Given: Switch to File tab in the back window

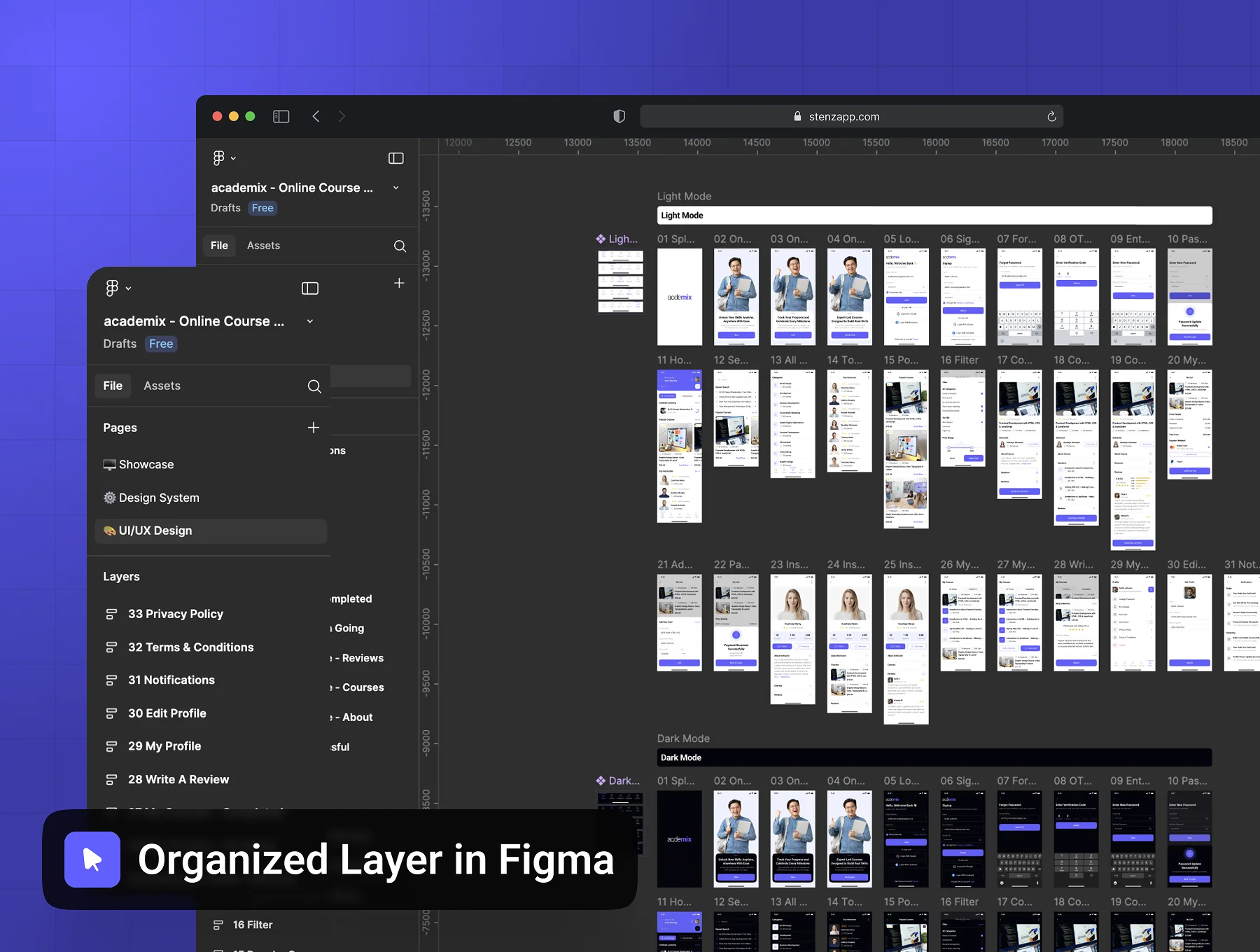Looking at the screenshot, I should [219, 246].
